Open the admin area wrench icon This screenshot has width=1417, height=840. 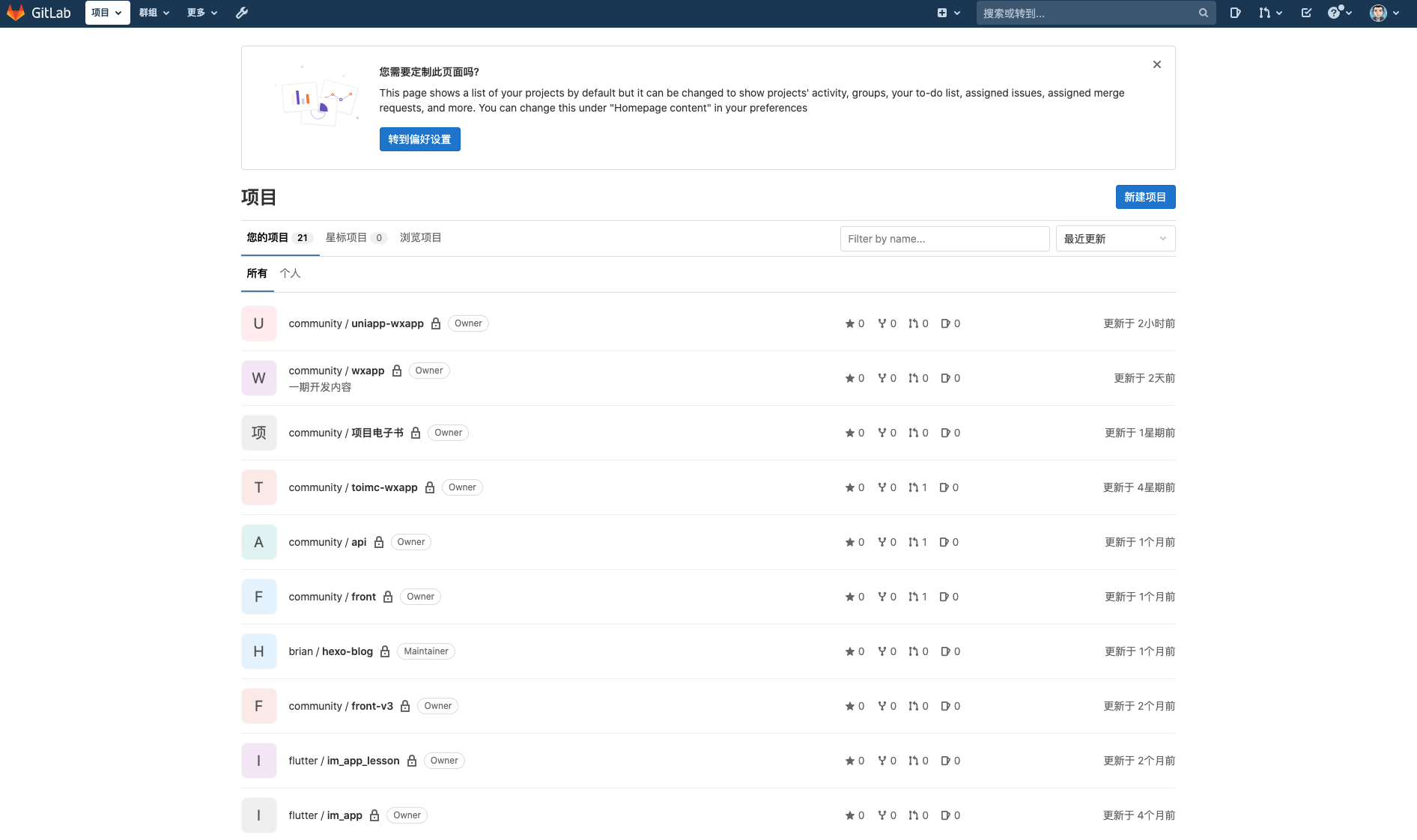point(242,13)
